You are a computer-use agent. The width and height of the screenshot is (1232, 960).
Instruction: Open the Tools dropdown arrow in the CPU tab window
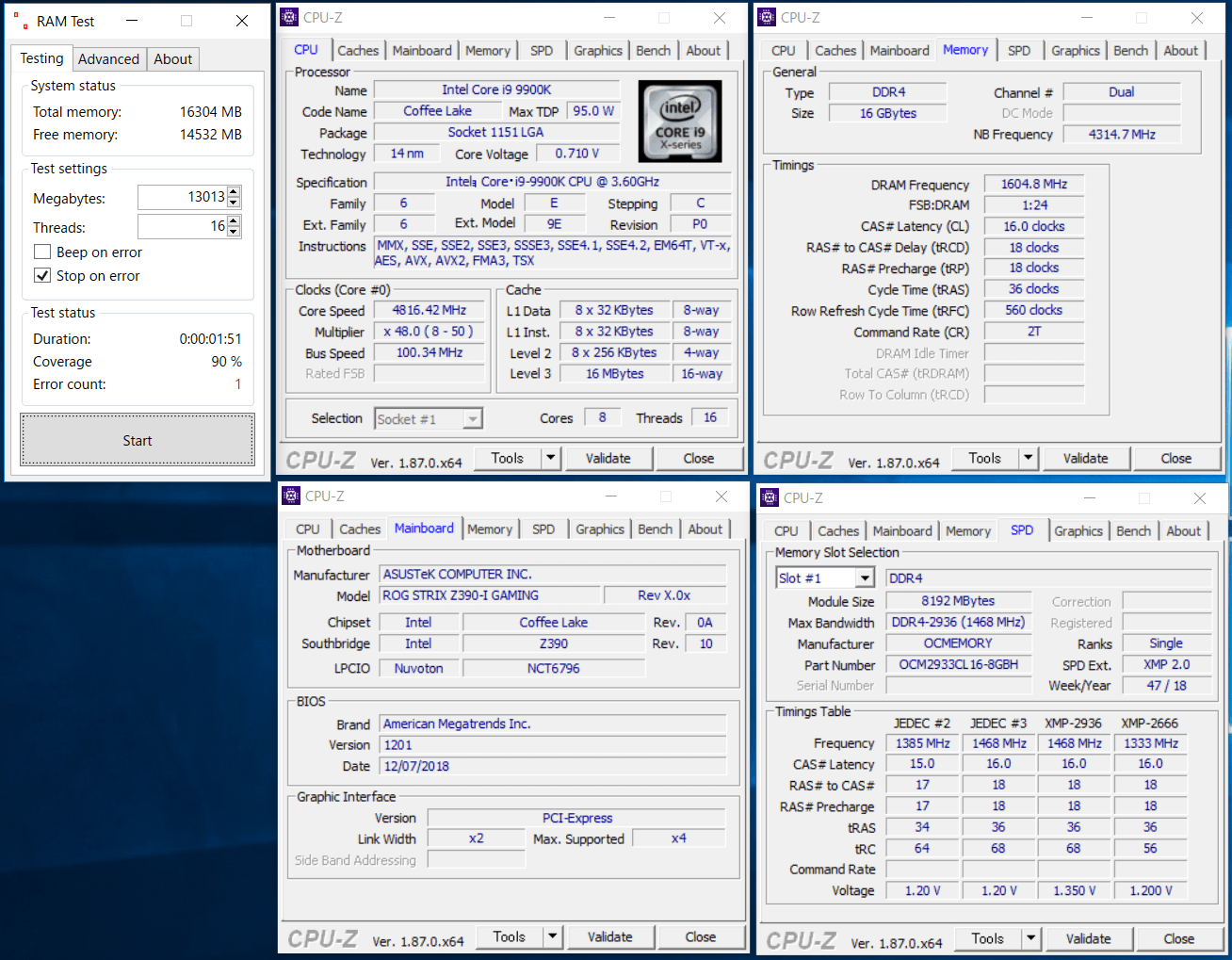click(x=551, y=459)
